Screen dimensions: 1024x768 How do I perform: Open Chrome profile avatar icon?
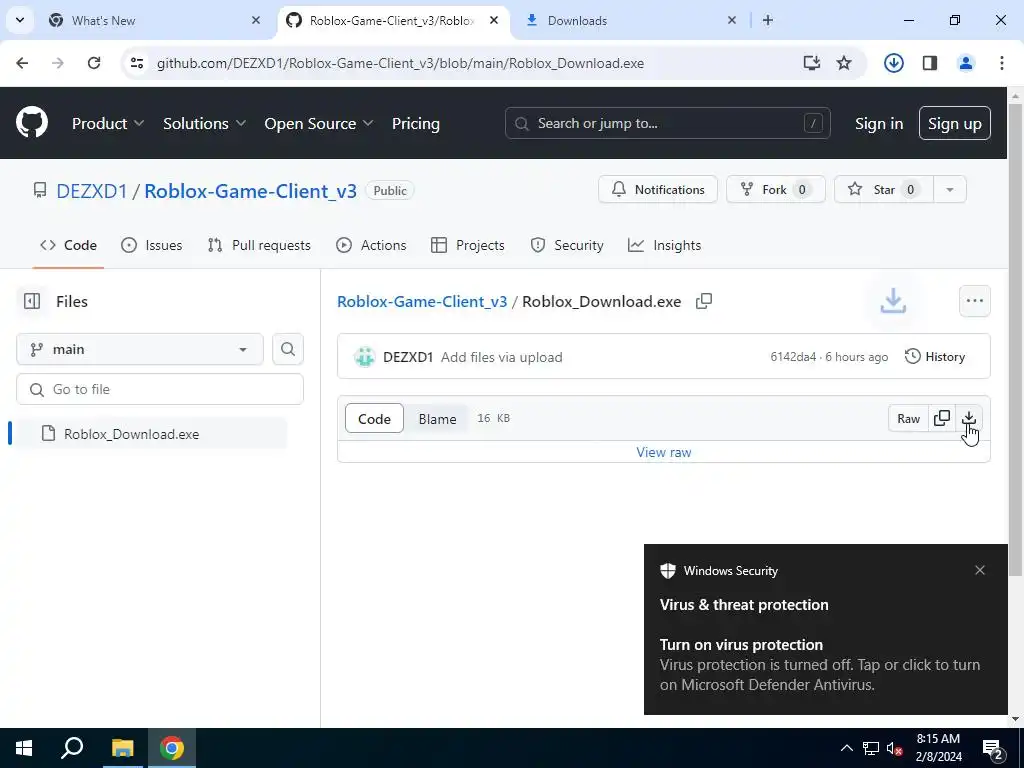click(966, 63)
